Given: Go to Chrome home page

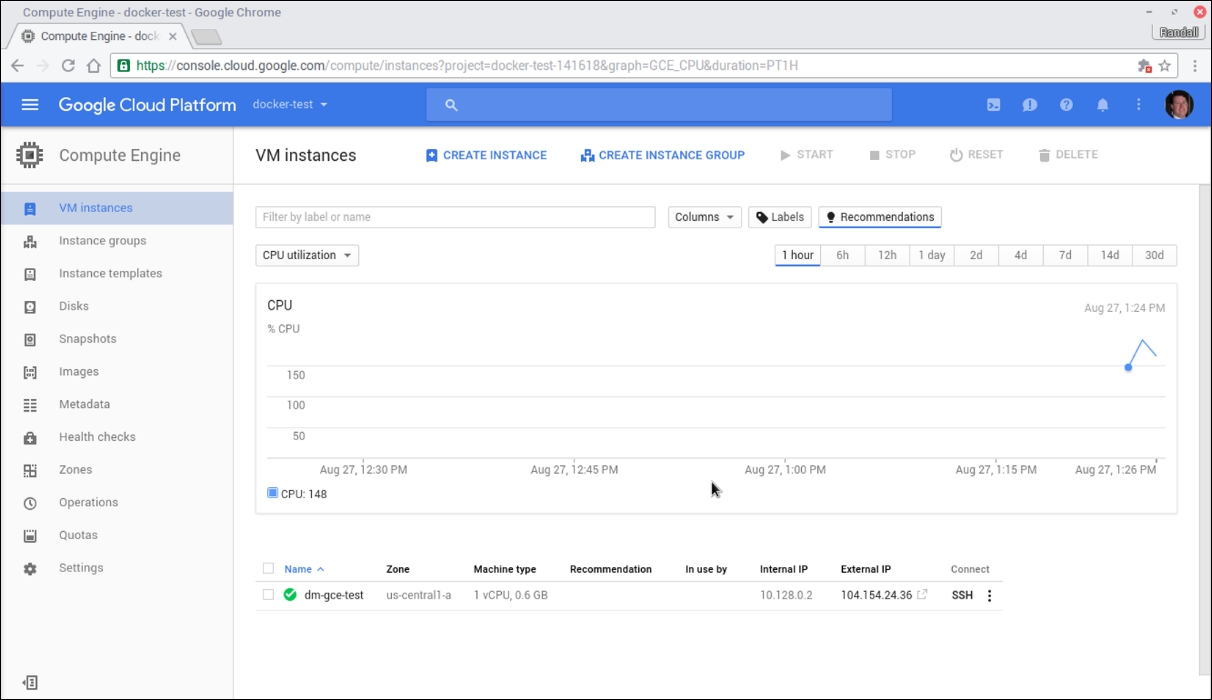Looking at the screenshot, I should [x=93, y=66].
